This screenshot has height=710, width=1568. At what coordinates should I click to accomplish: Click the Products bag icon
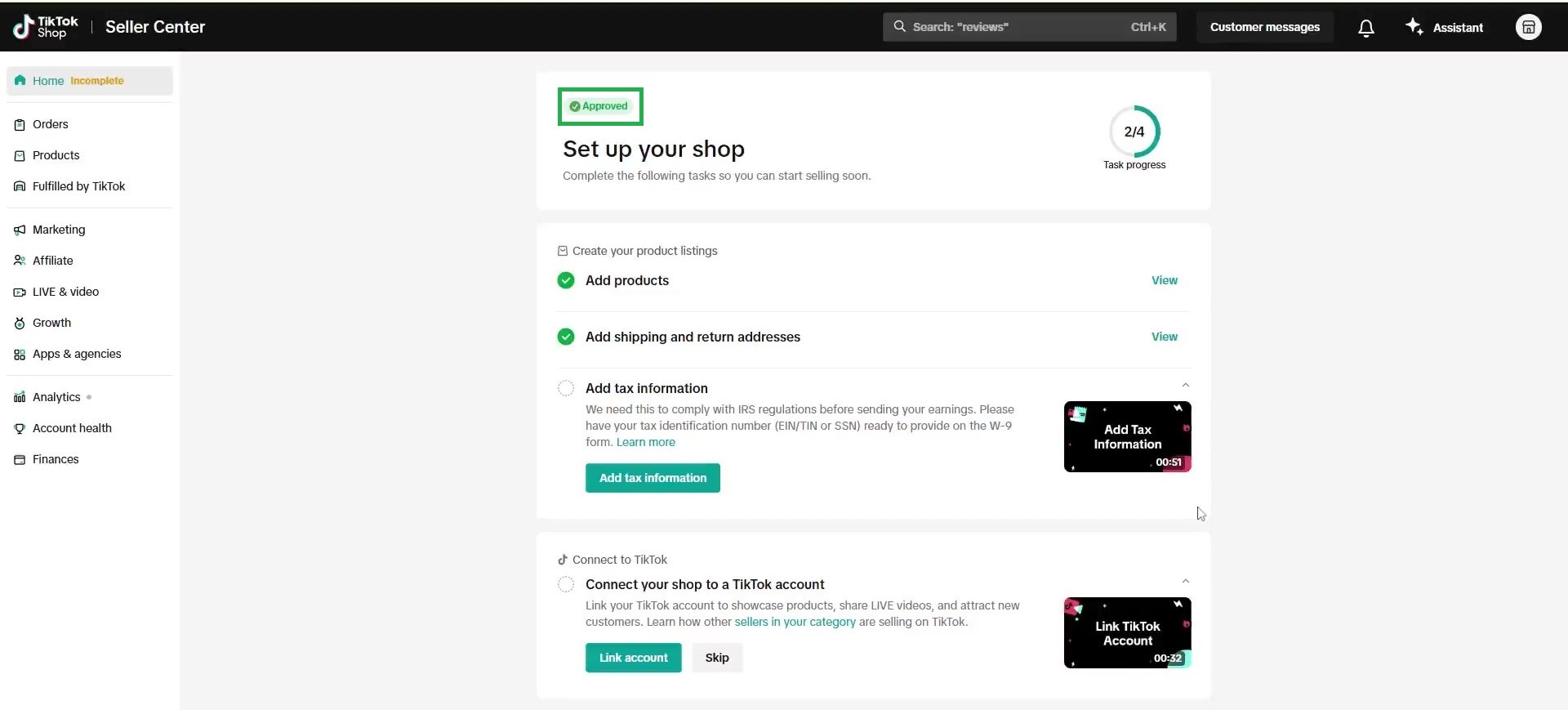point(20,156)
